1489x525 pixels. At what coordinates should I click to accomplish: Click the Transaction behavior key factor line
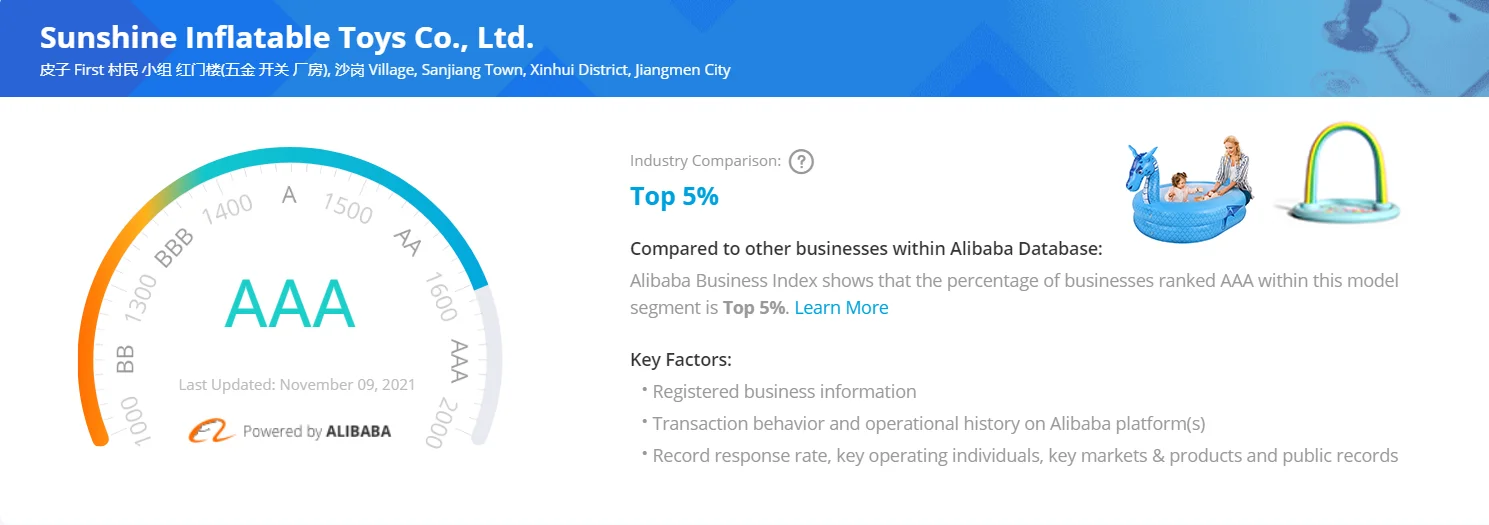pyautogui.click(x=928, y=424)
